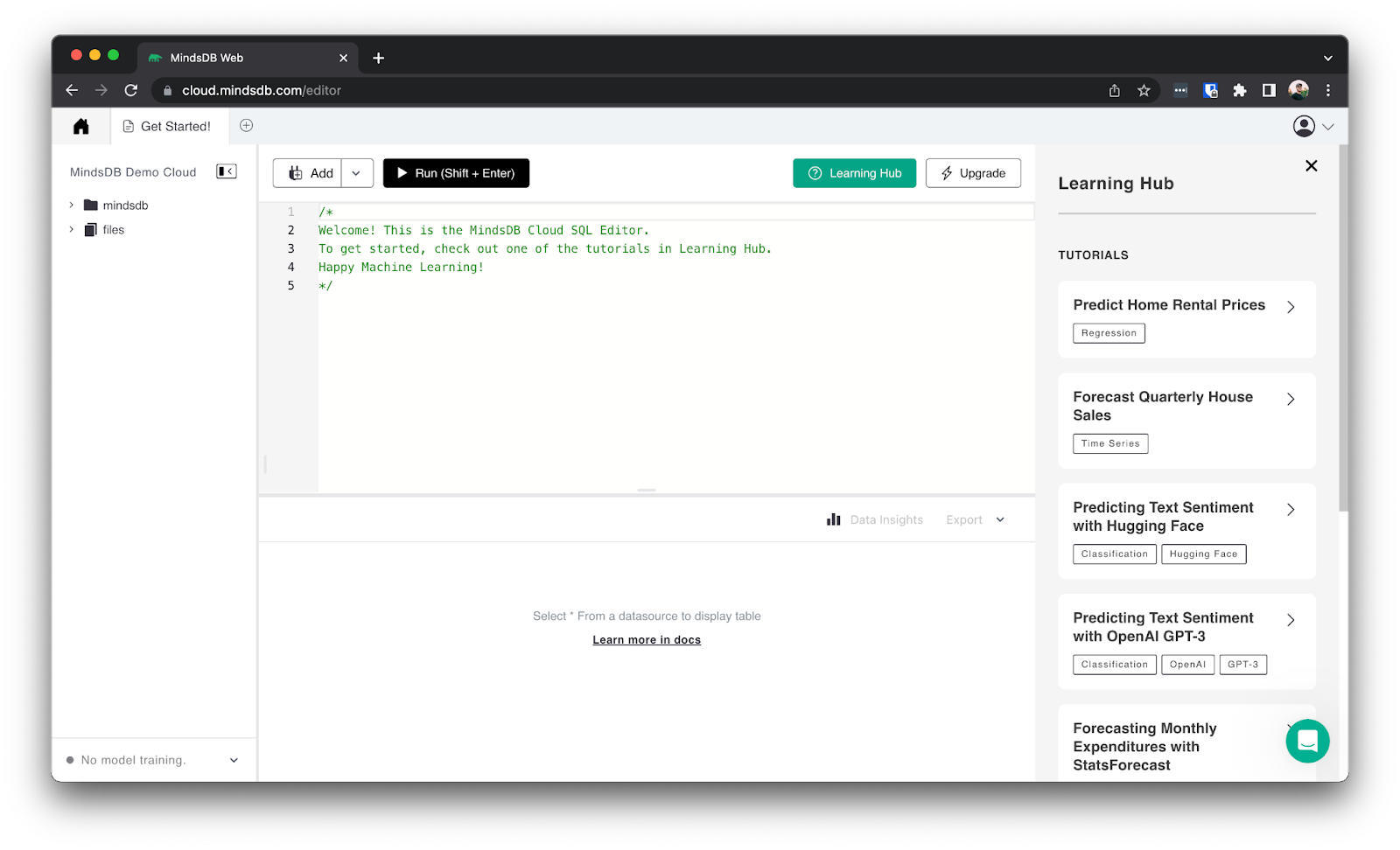Image resolution: width=1400 pixels, height=850 pixels.
Task: Open Data Insights via the bar chart icon
Action: [x=834, y=519]
